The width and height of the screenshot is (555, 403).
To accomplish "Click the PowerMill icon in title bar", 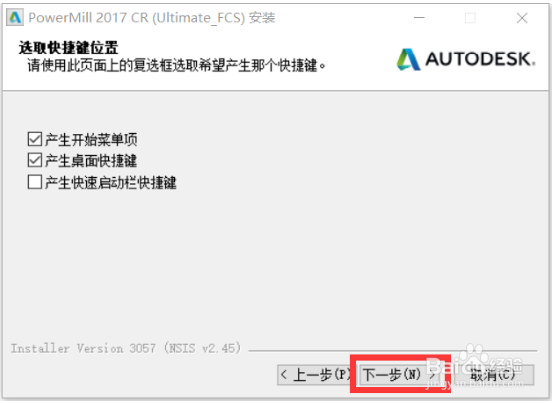I will (x=15, y=17).
